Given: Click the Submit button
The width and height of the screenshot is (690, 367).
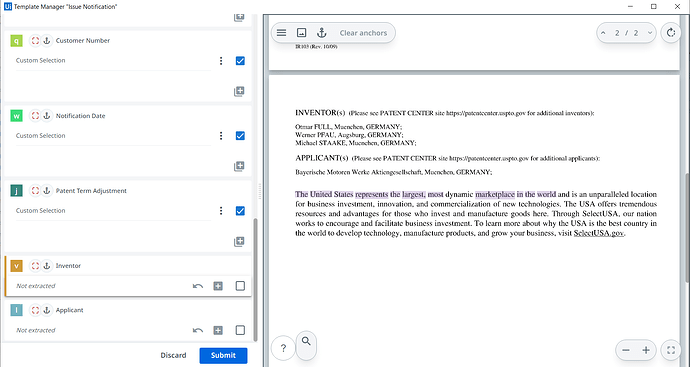Looking at the screenshot, I should pos(223,355).
